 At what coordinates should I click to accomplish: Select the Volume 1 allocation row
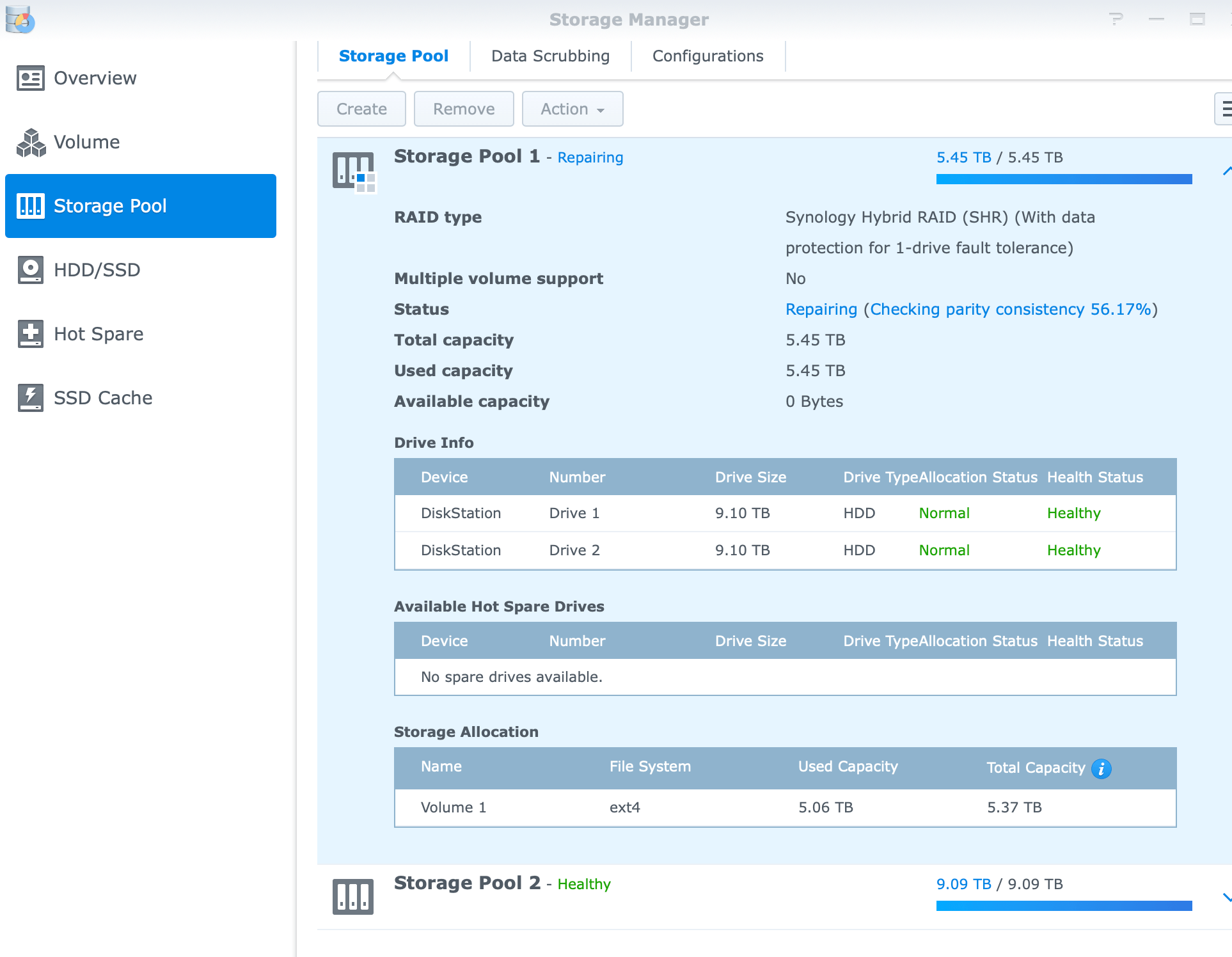785,807
